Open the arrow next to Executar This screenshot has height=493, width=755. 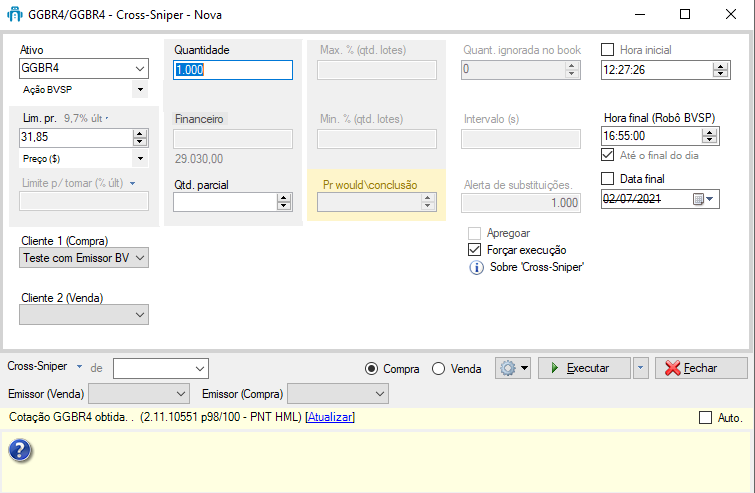tap(641, 368)
